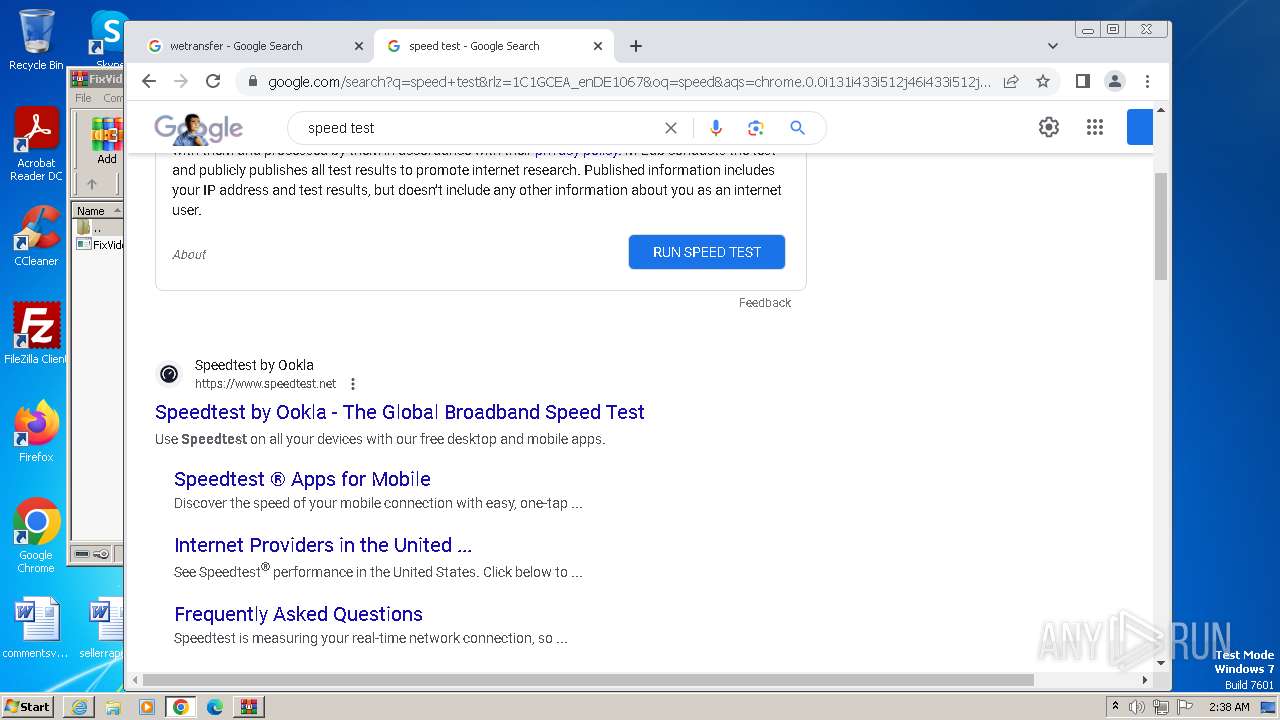Viewport: 1280px width, 720px height.
Task: Open Chrome side panel icon
Action: pyautogui.click(x=1082, y=81)
